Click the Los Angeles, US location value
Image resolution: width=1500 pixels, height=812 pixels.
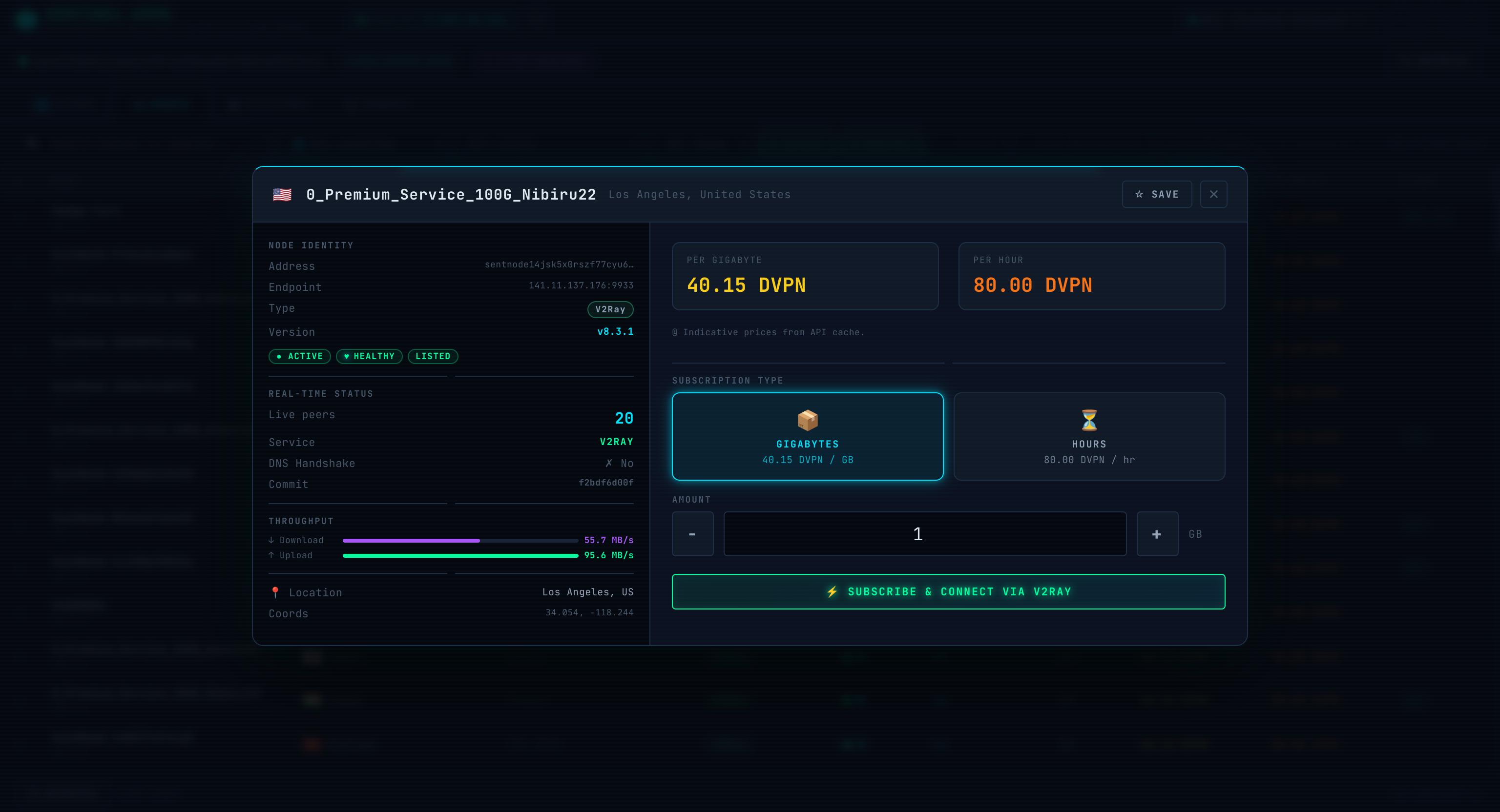pos(587,592)
